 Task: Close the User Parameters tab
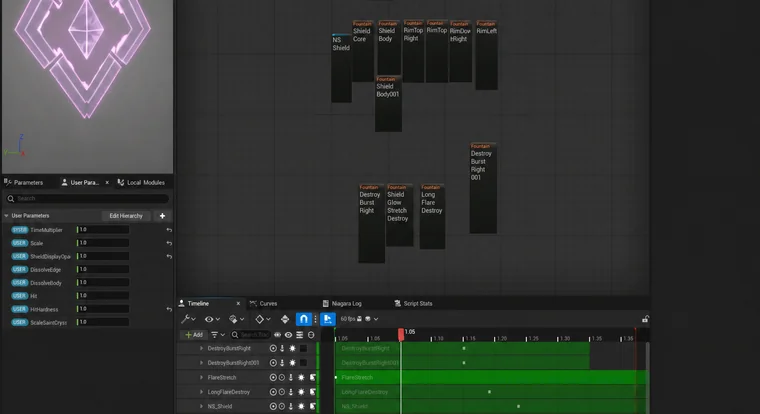[107, 182]
